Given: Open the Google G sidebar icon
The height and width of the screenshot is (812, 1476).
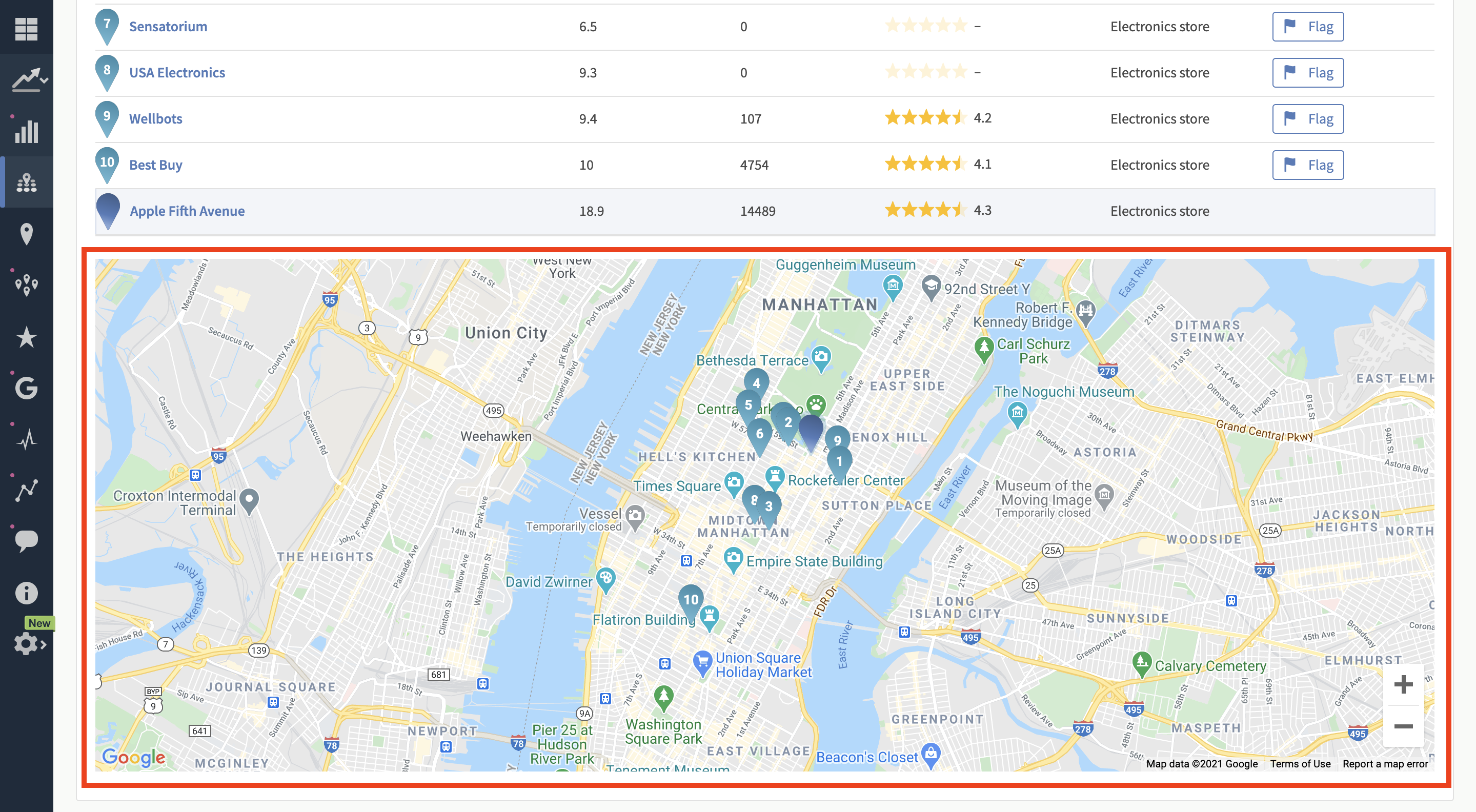Looking at the screenshot, I should pos(26,388).
